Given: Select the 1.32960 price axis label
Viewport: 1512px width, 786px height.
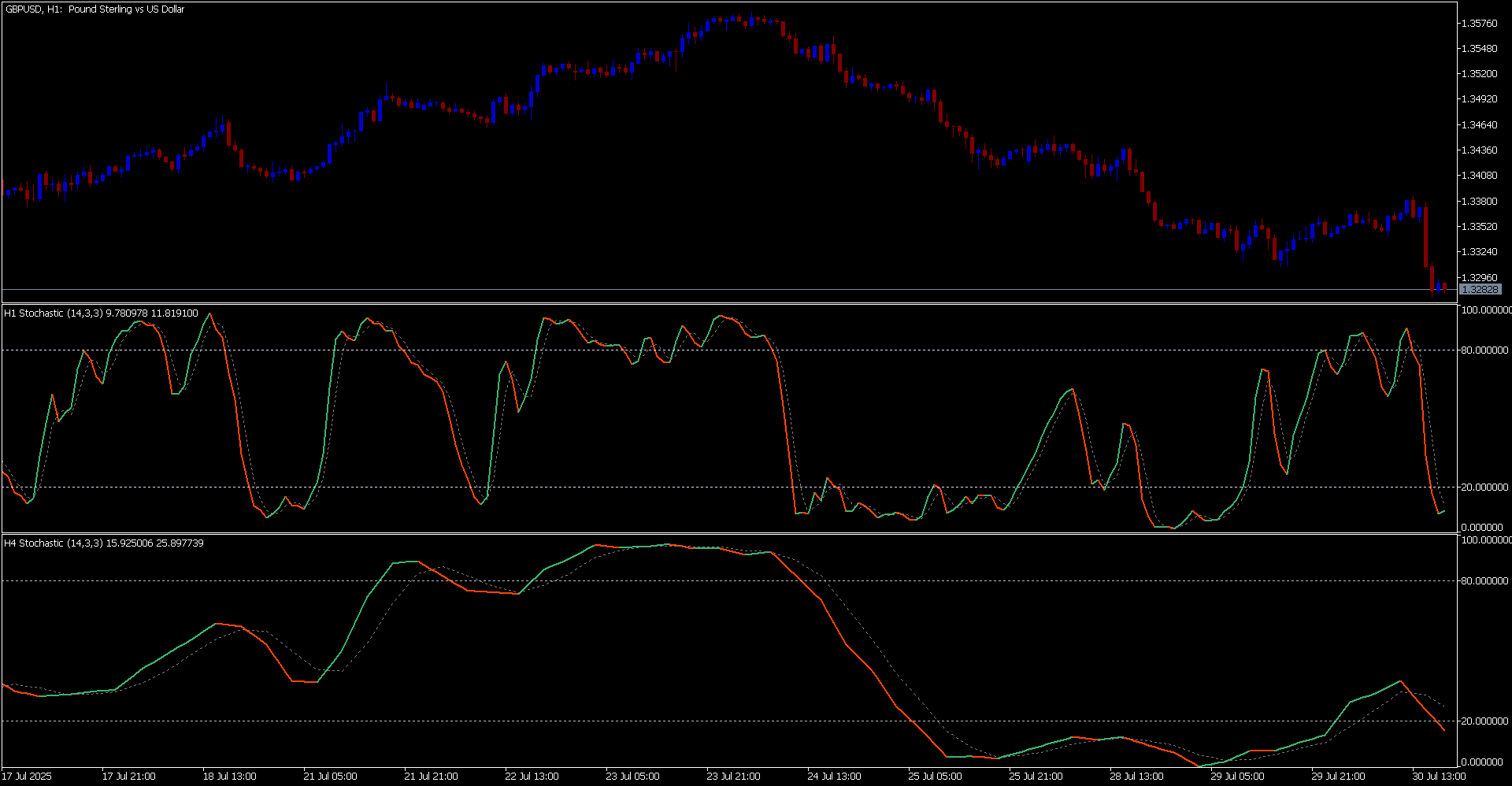Looking at the screenshot, I should 1479,278.
